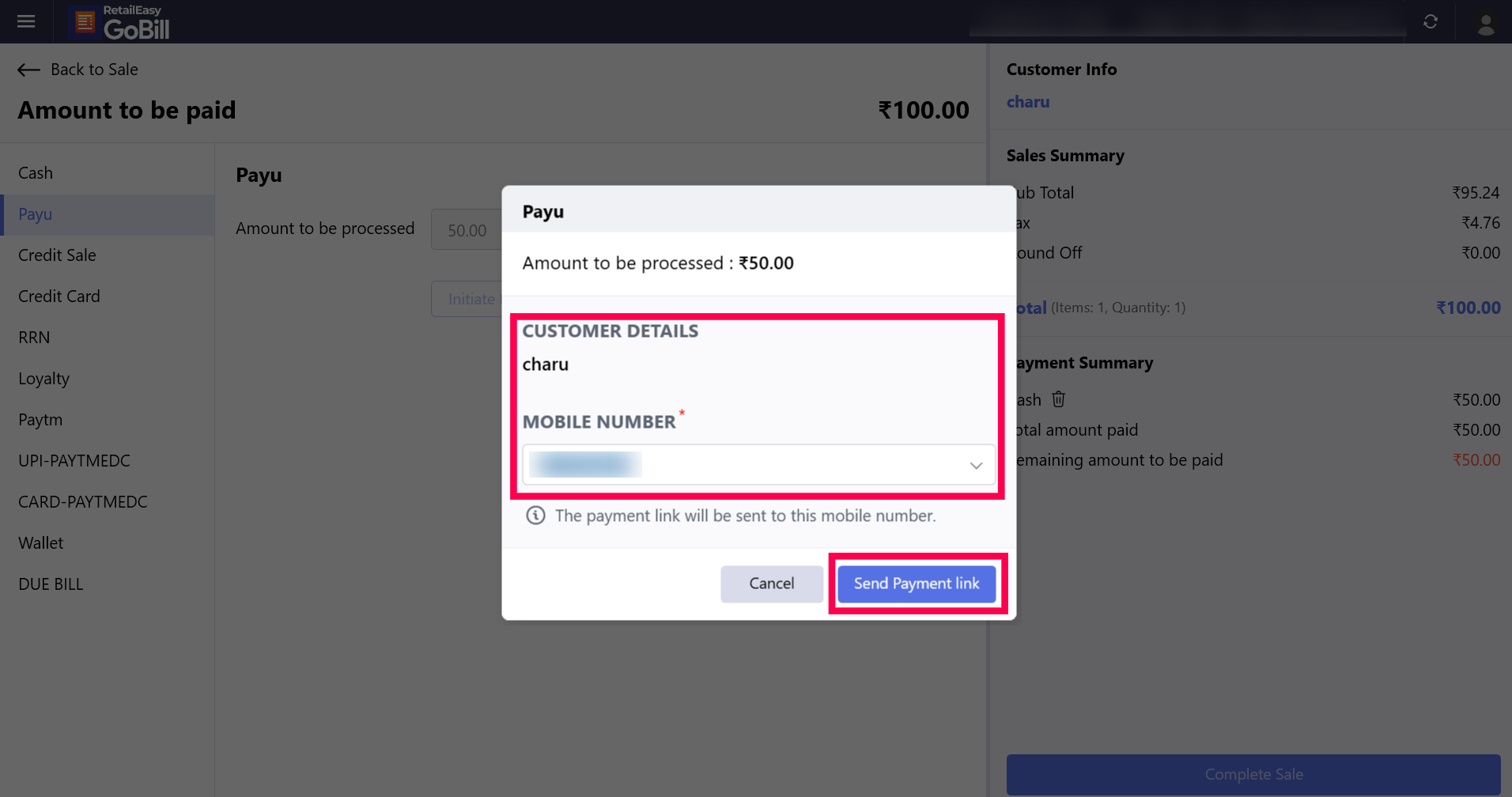
Task: Open the charu customer link
Action: [x=1027, y=102]
